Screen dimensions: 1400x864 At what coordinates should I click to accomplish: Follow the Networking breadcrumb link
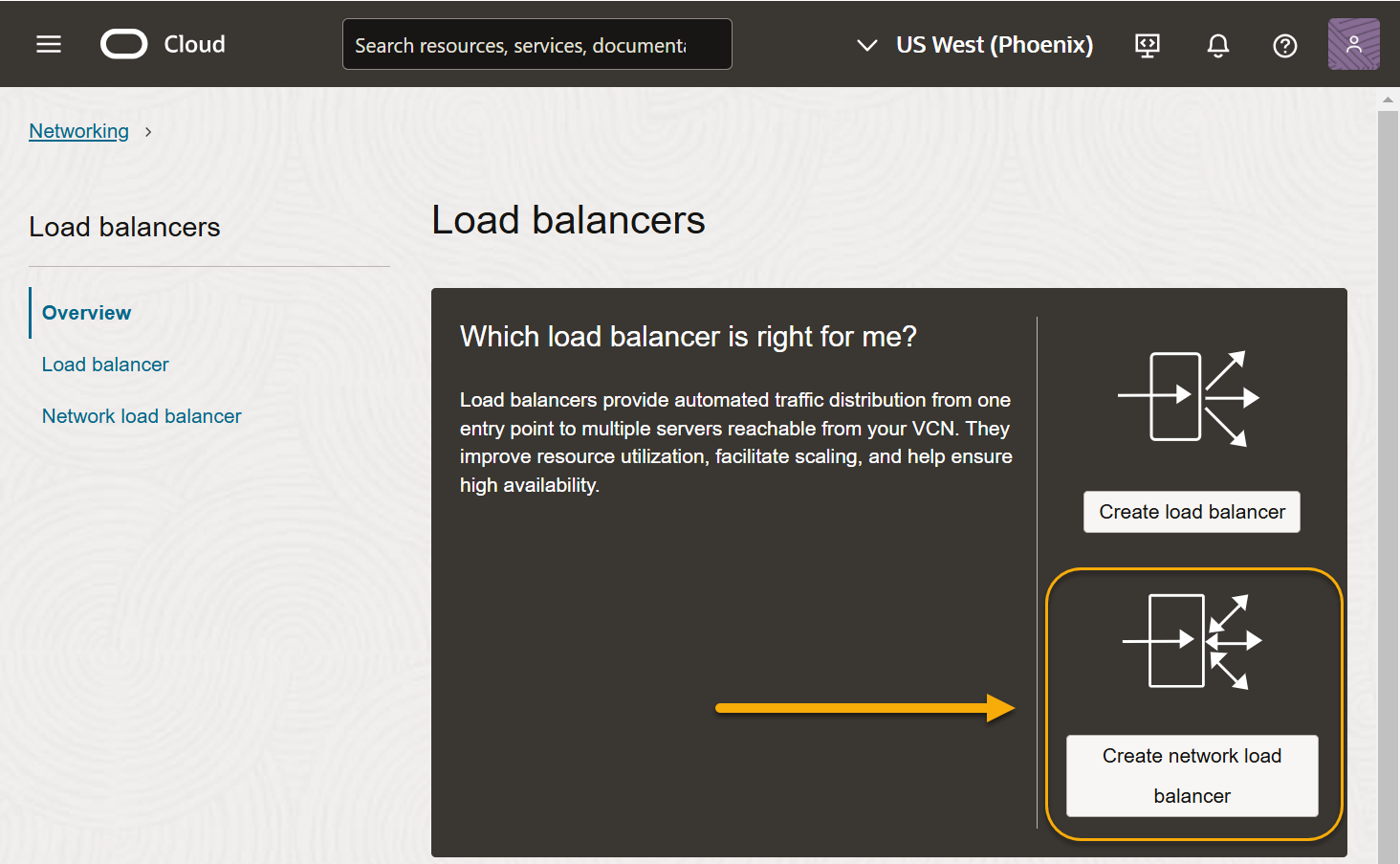tap(78, 131)
